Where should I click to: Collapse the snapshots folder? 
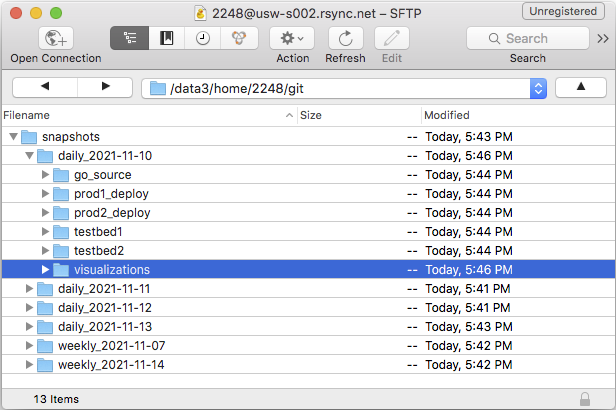[x=13, y=137]
